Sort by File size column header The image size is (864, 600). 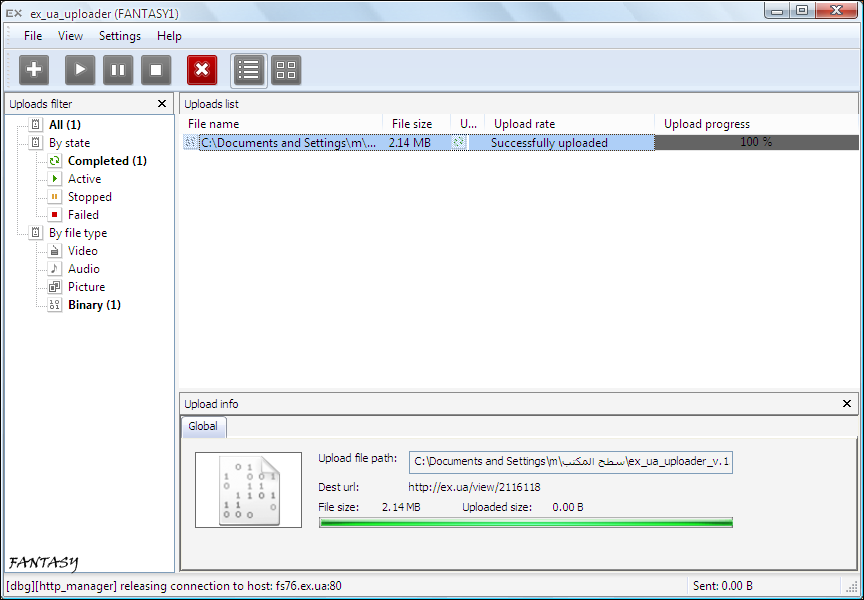[x=417, y=124]
